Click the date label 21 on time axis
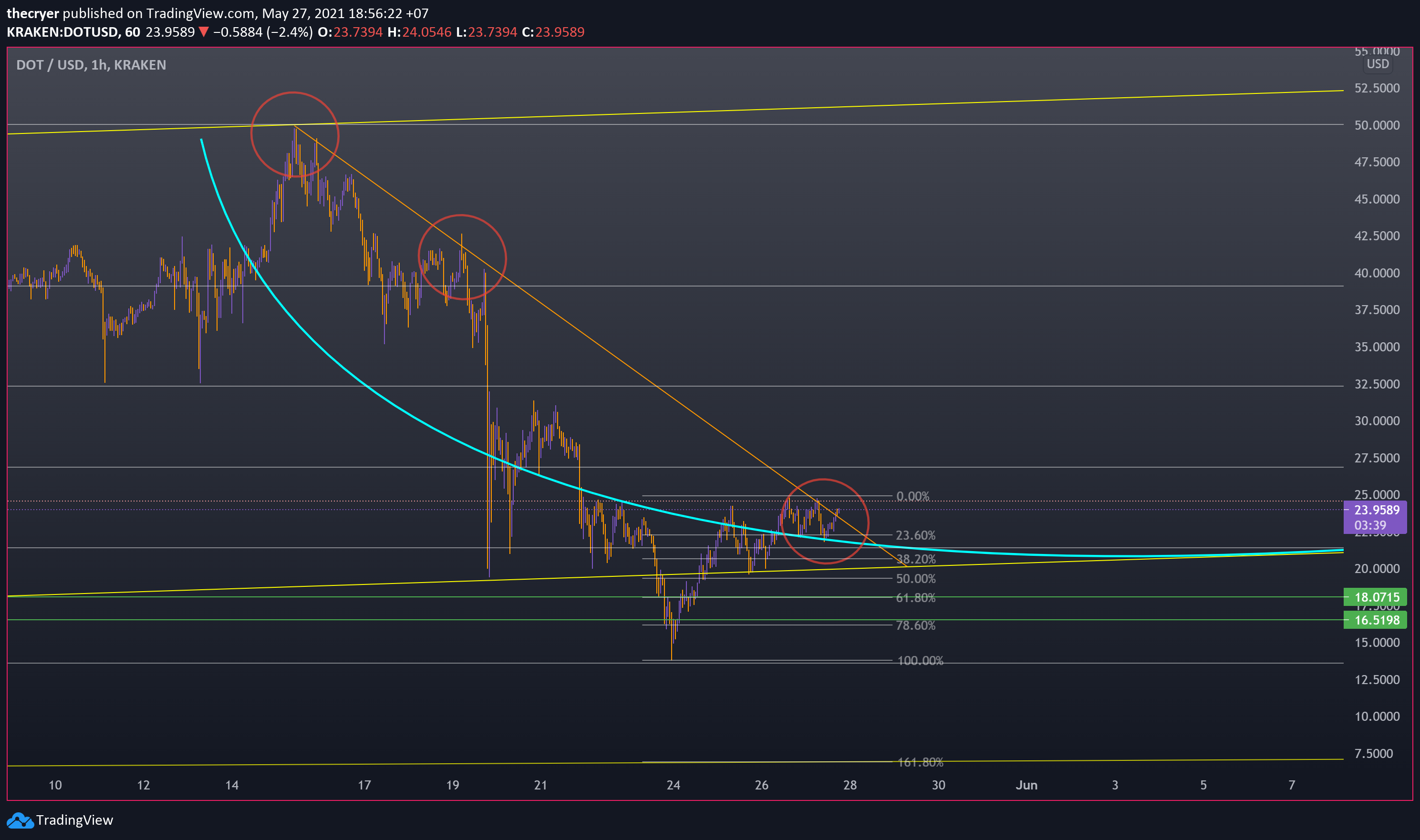The image size is (1420, 840). [541, 785]
